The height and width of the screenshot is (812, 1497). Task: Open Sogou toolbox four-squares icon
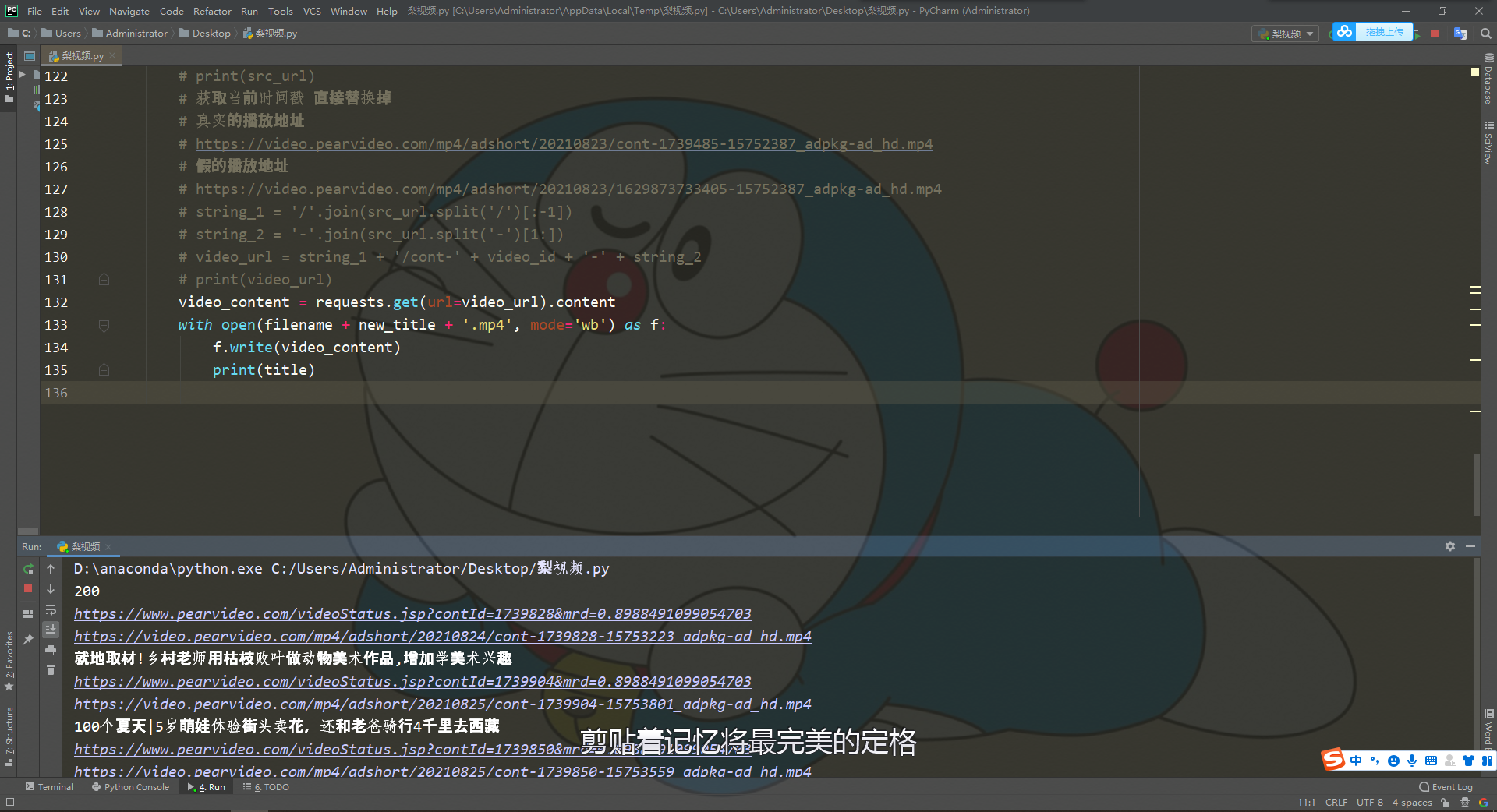pyautogui.click(x=1488, y=761)
